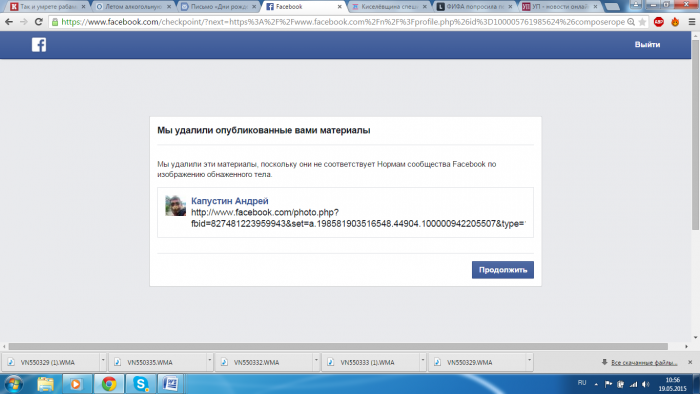The image size is (700, 394).
Task: Switch to the 'УП - новости онлай' tab
Action: point(560,7)
